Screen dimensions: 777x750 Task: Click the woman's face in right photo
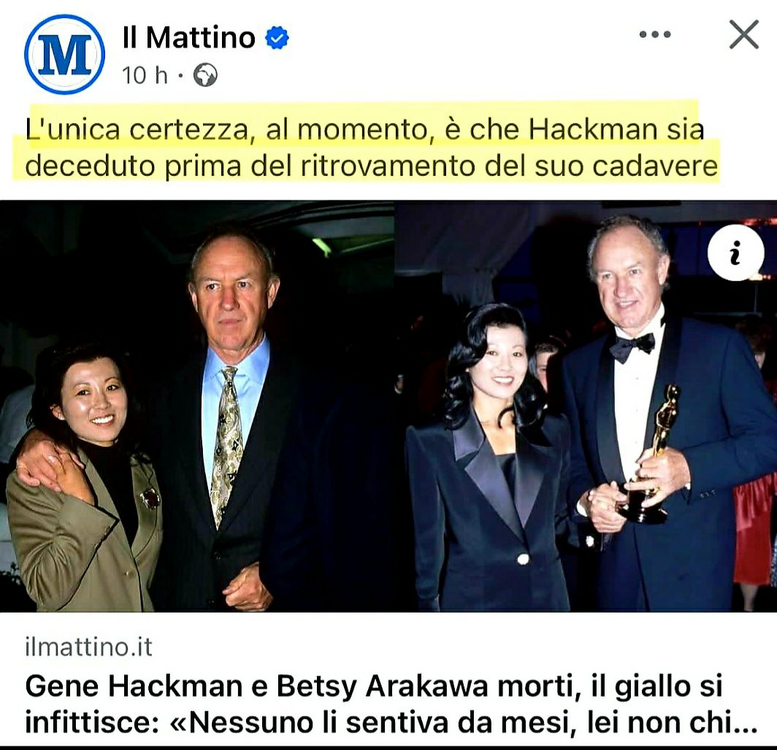point(501,359)
